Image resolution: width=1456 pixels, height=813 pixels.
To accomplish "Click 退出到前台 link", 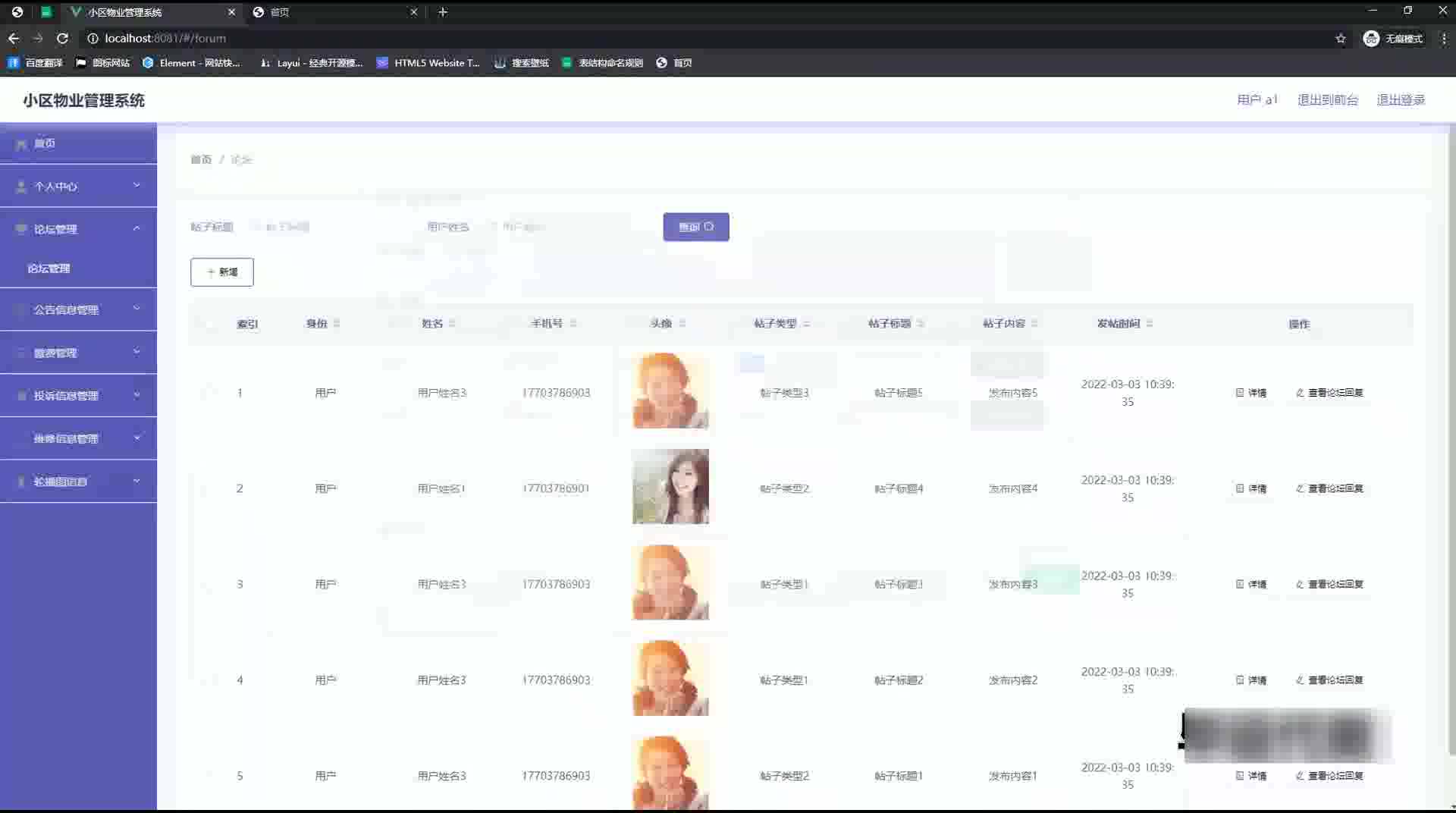I will click(1328, 100).
